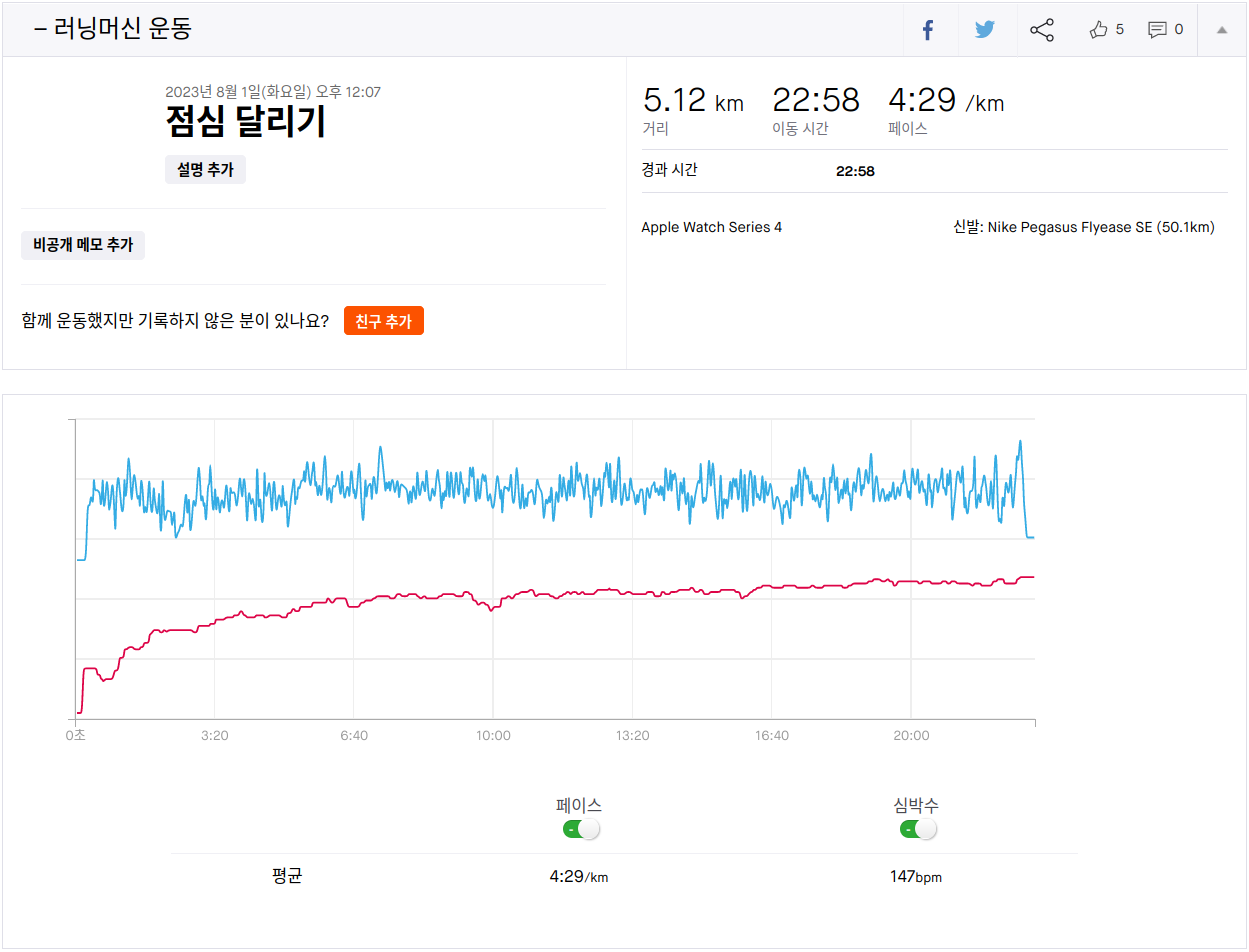The image size is (1249, 952).
Task: Click the Apple Watch Series 4 device label
Action: point(711,227)
